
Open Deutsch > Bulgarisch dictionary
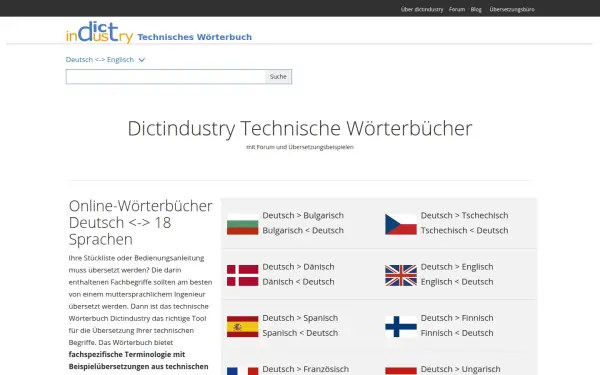tap(303, 215)
